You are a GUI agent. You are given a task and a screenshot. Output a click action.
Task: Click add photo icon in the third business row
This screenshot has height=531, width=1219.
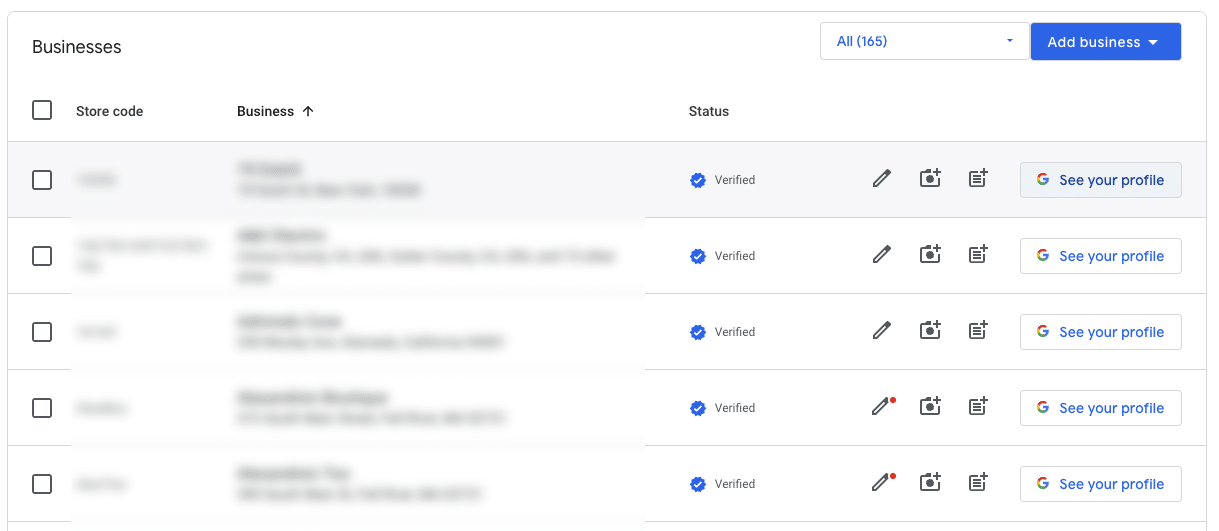[930, 331]
